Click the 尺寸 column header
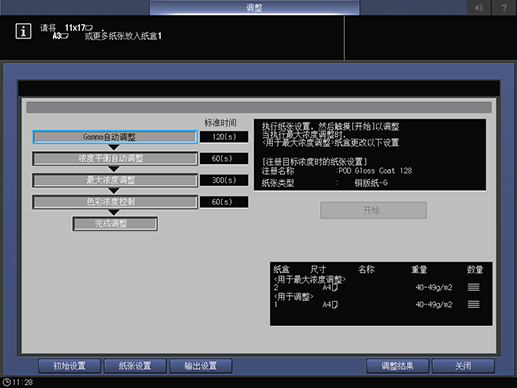The width and height of the screenshot is (517, 388). (318, 269)
